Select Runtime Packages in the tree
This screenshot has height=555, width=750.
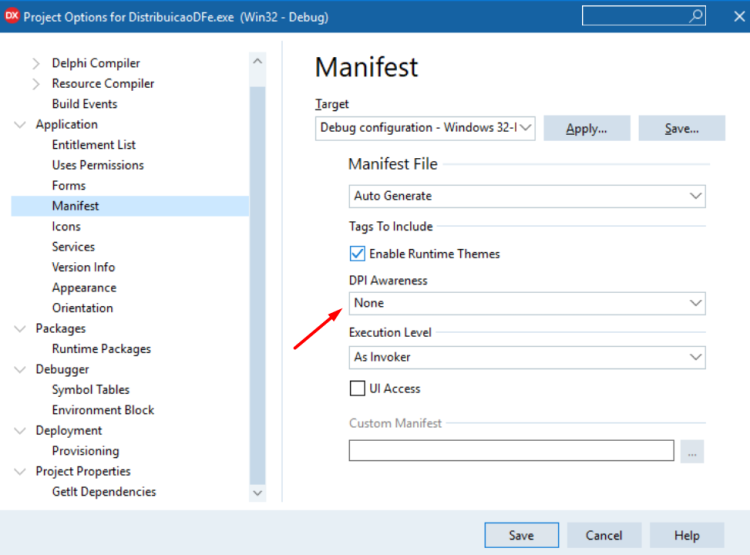click(101, 349)
